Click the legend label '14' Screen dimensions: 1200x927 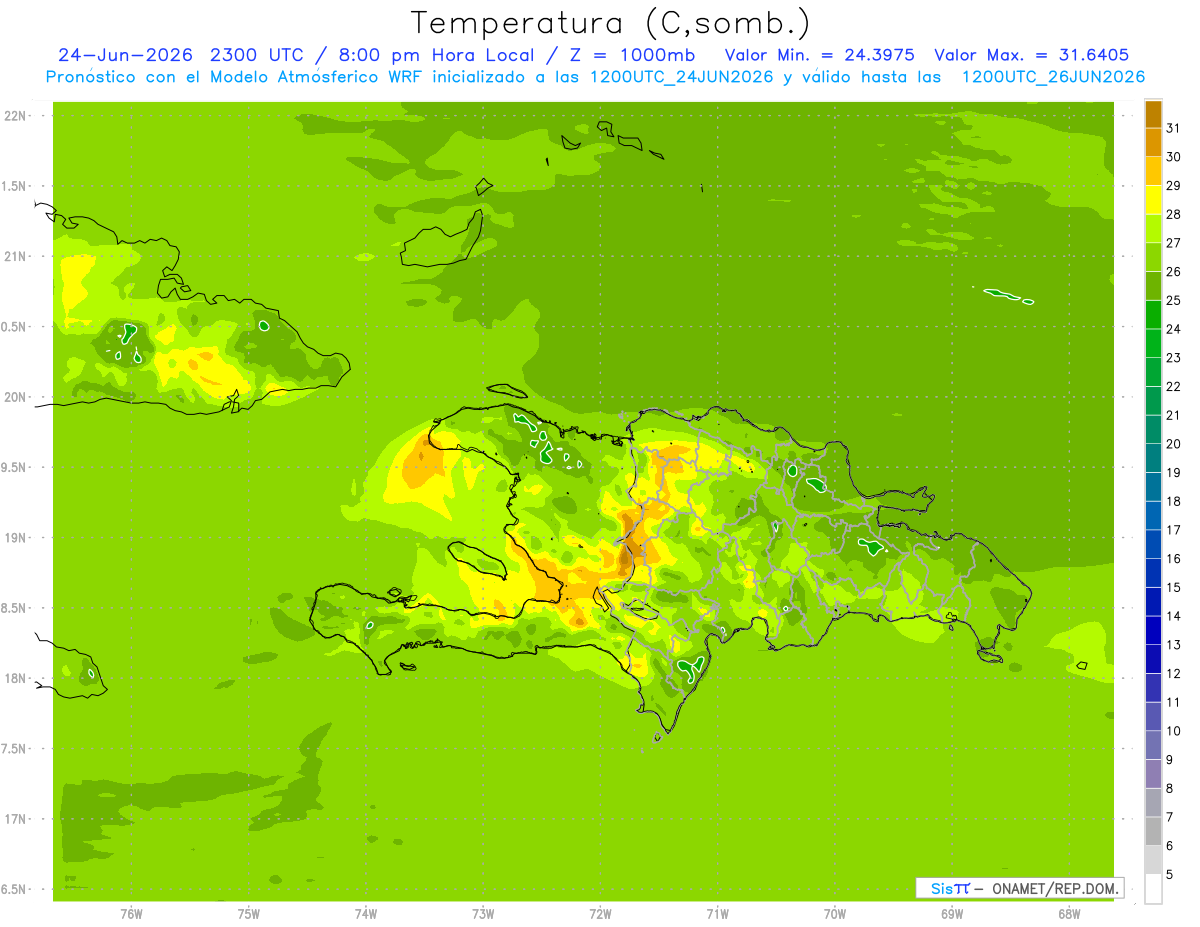pos(1174,616)
